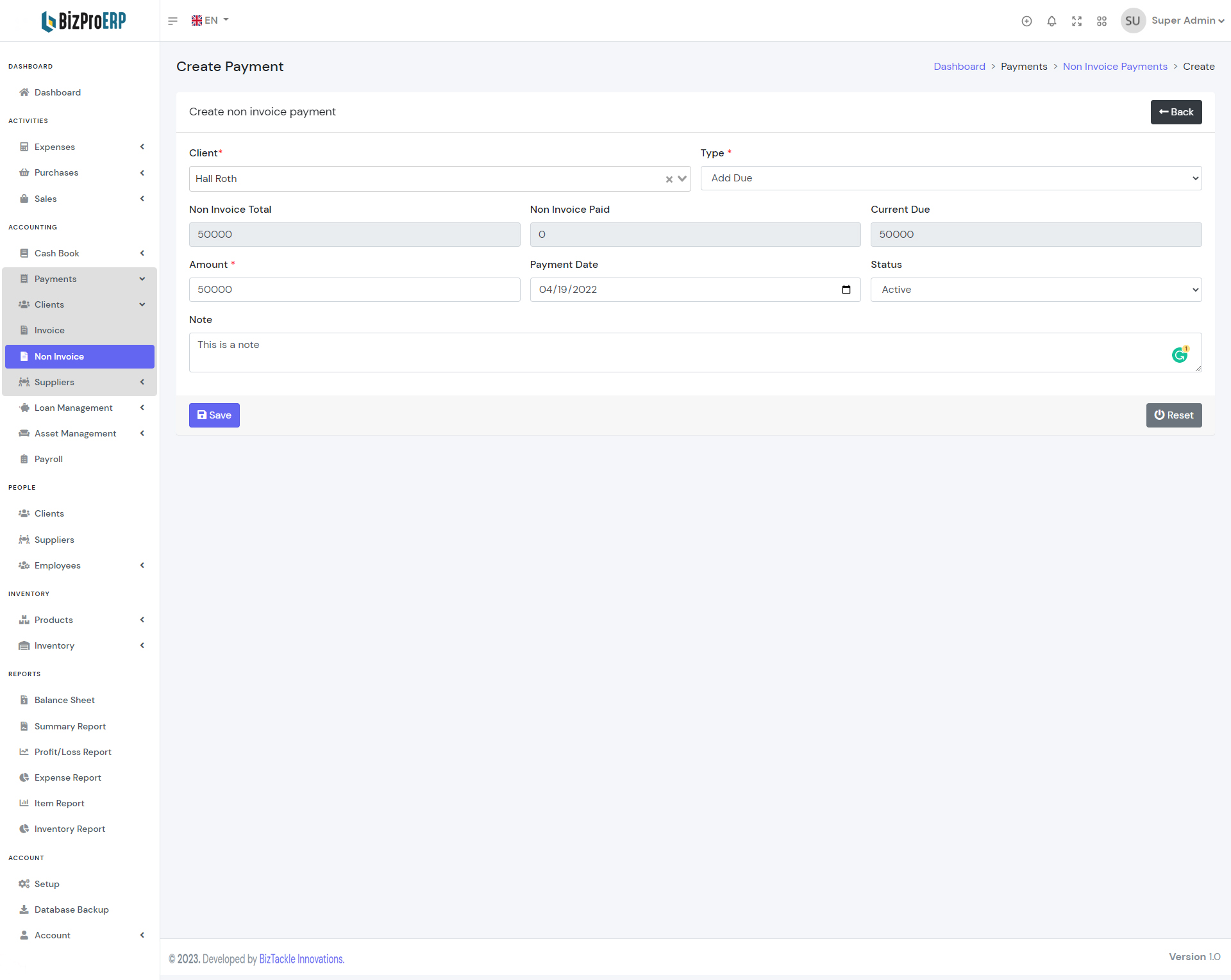The image size is (1231, 980).
Task: Open the apps grid icon
Action: pos(1101,21)
